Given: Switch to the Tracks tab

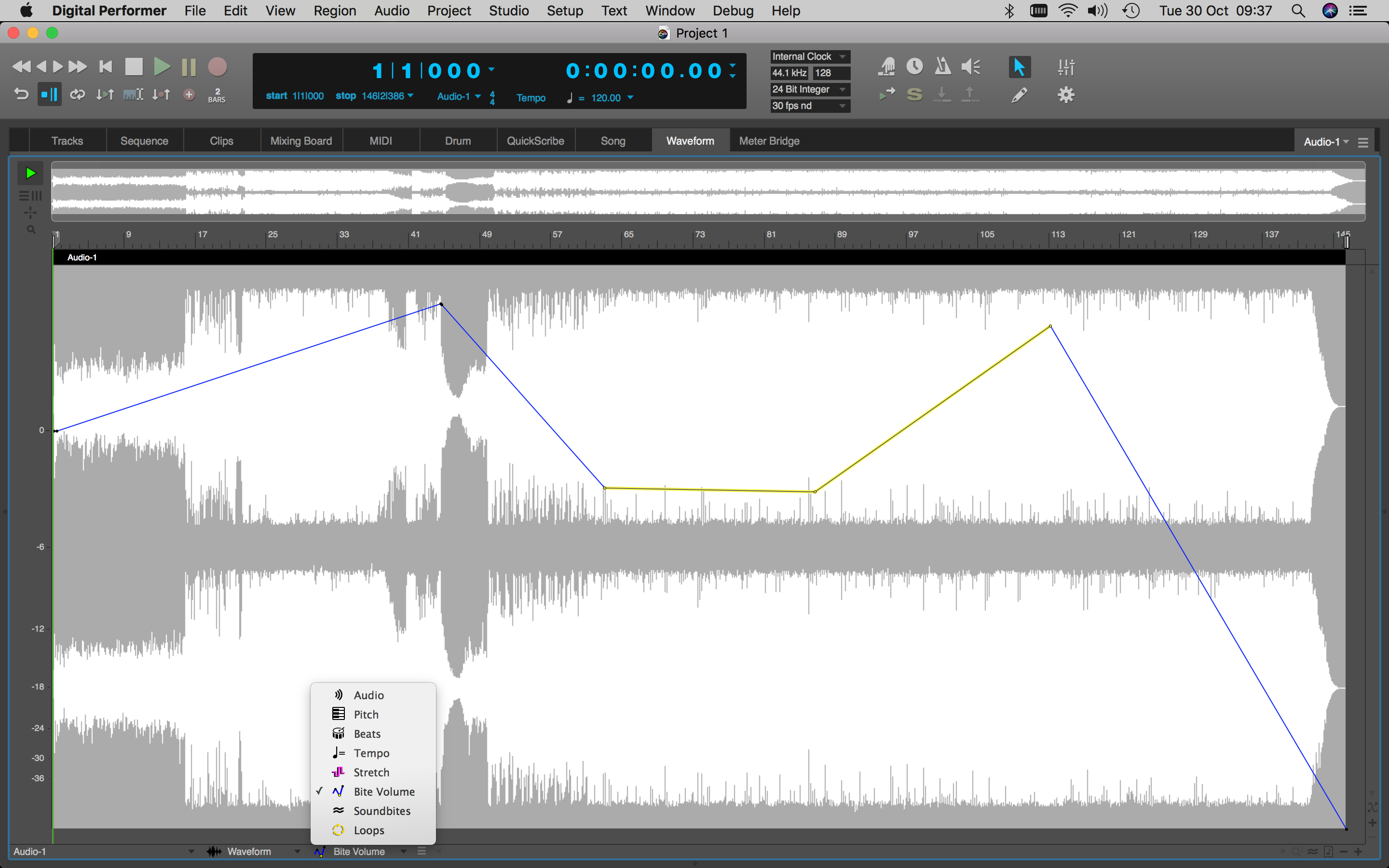Looking at the screenshot, I should click(x=67, y=141).
